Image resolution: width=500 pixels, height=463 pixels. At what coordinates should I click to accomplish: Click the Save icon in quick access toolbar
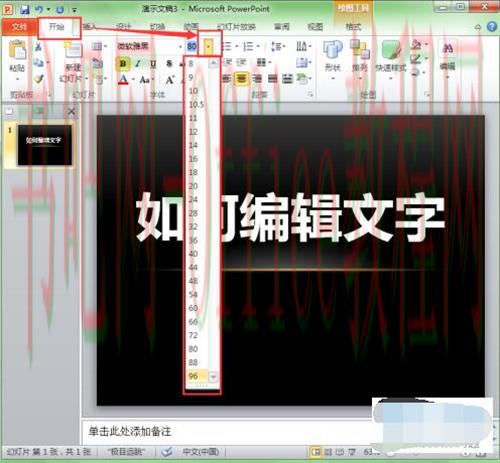pos(24,9)
